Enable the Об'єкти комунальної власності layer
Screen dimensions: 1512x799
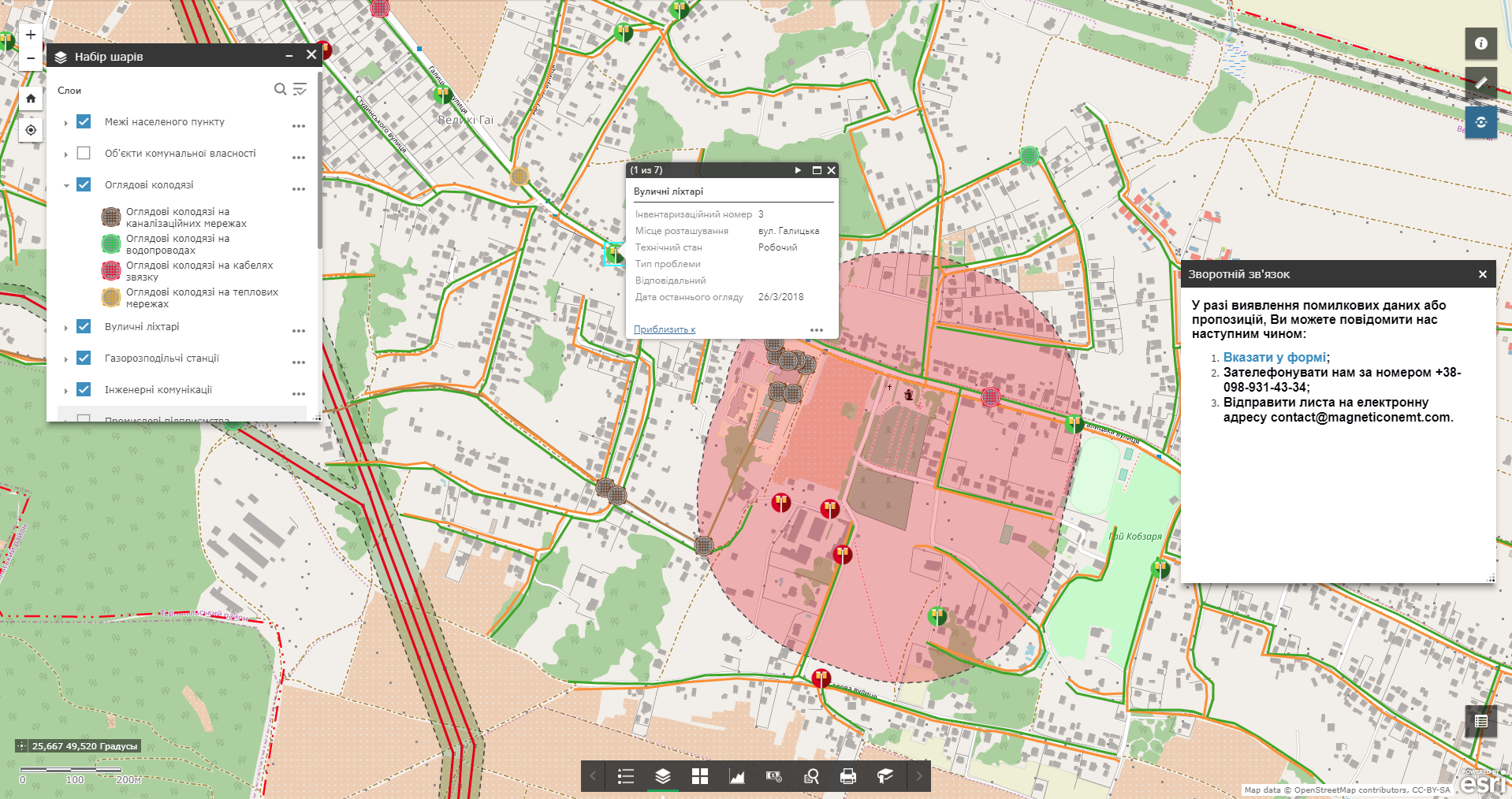coord(84,153)
